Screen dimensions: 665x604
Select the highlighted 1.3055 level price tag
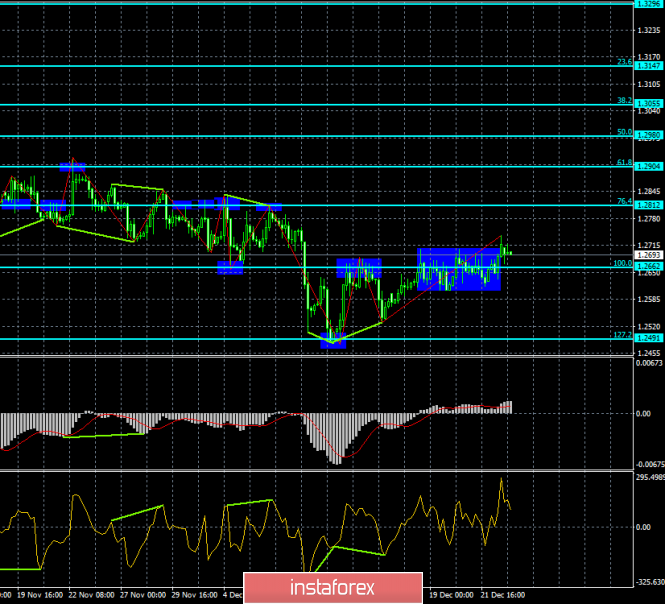tap(648, 104)
